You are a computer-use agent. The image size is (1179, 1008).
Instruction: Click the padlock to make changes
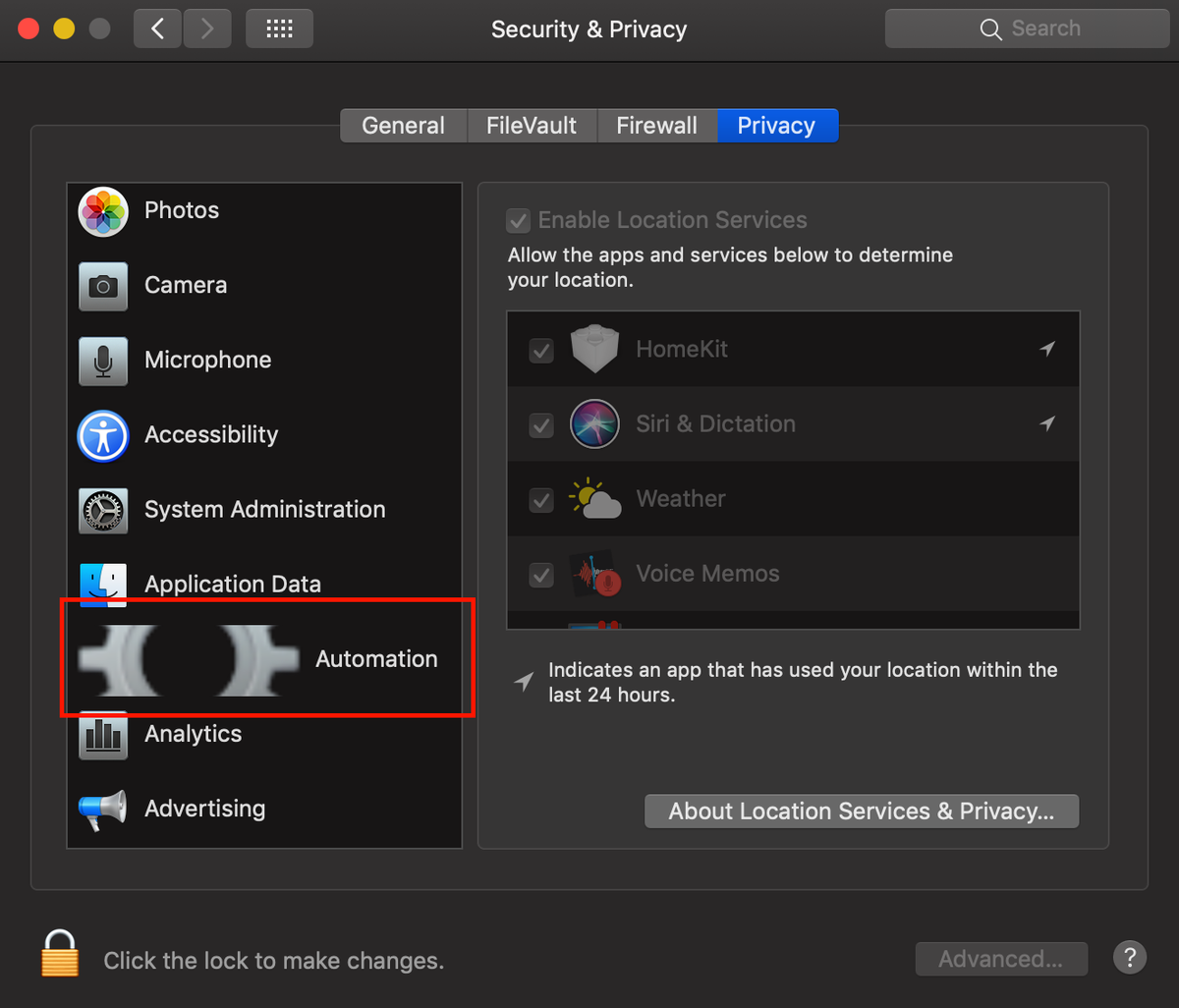[x=60, y=953]
